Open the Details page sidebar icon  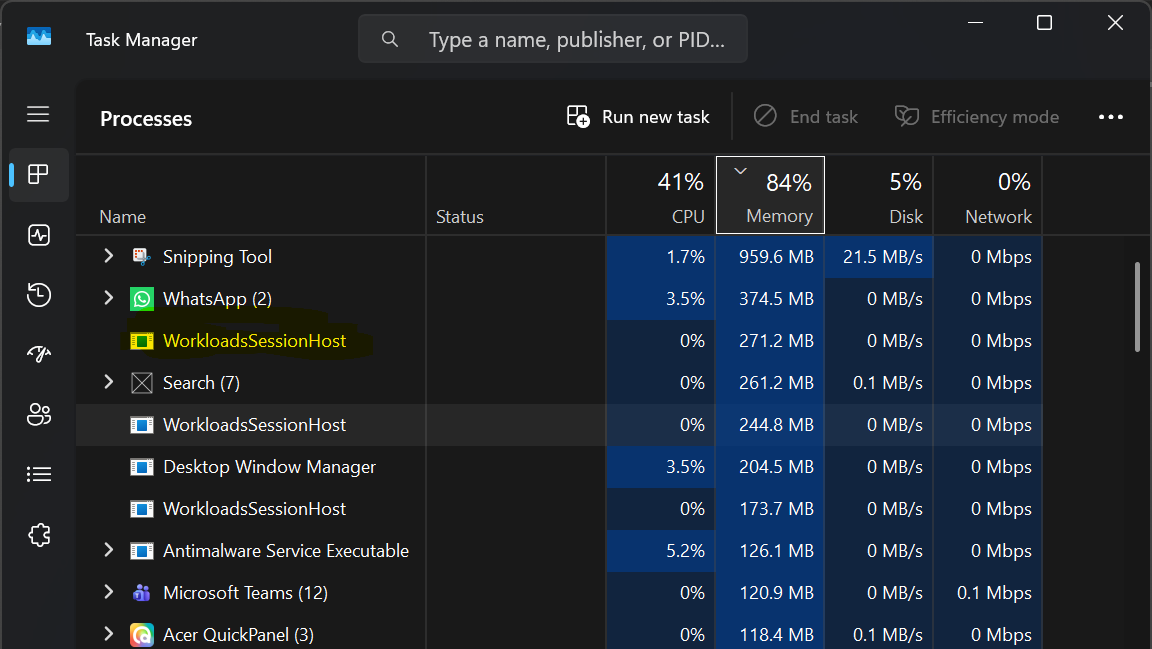pyautogui.click(x=39, y=474)
